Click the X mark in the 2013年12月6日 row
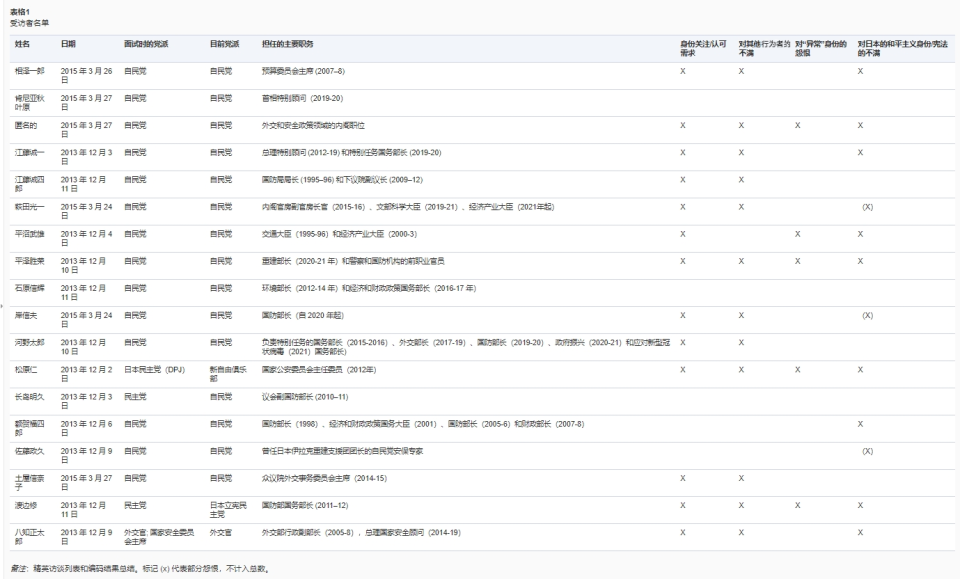This screenshot has width=960, height=579. point(860,424)
